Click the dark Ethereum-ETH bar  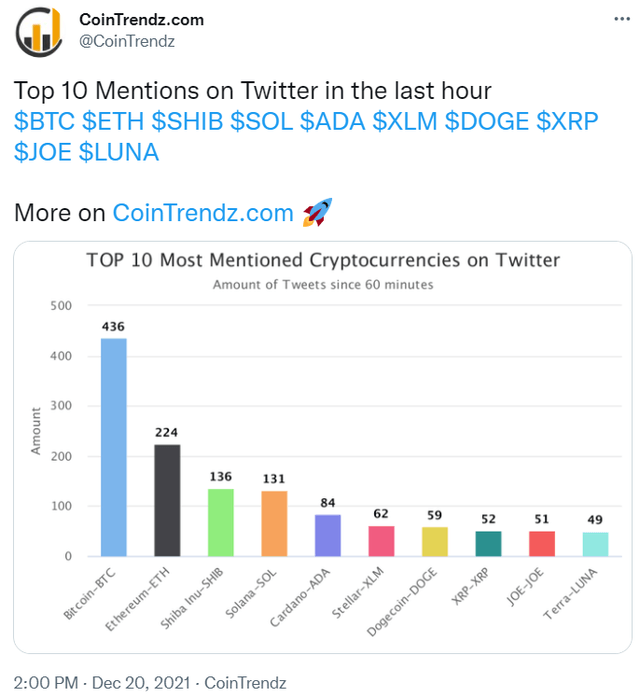point(167,499)
